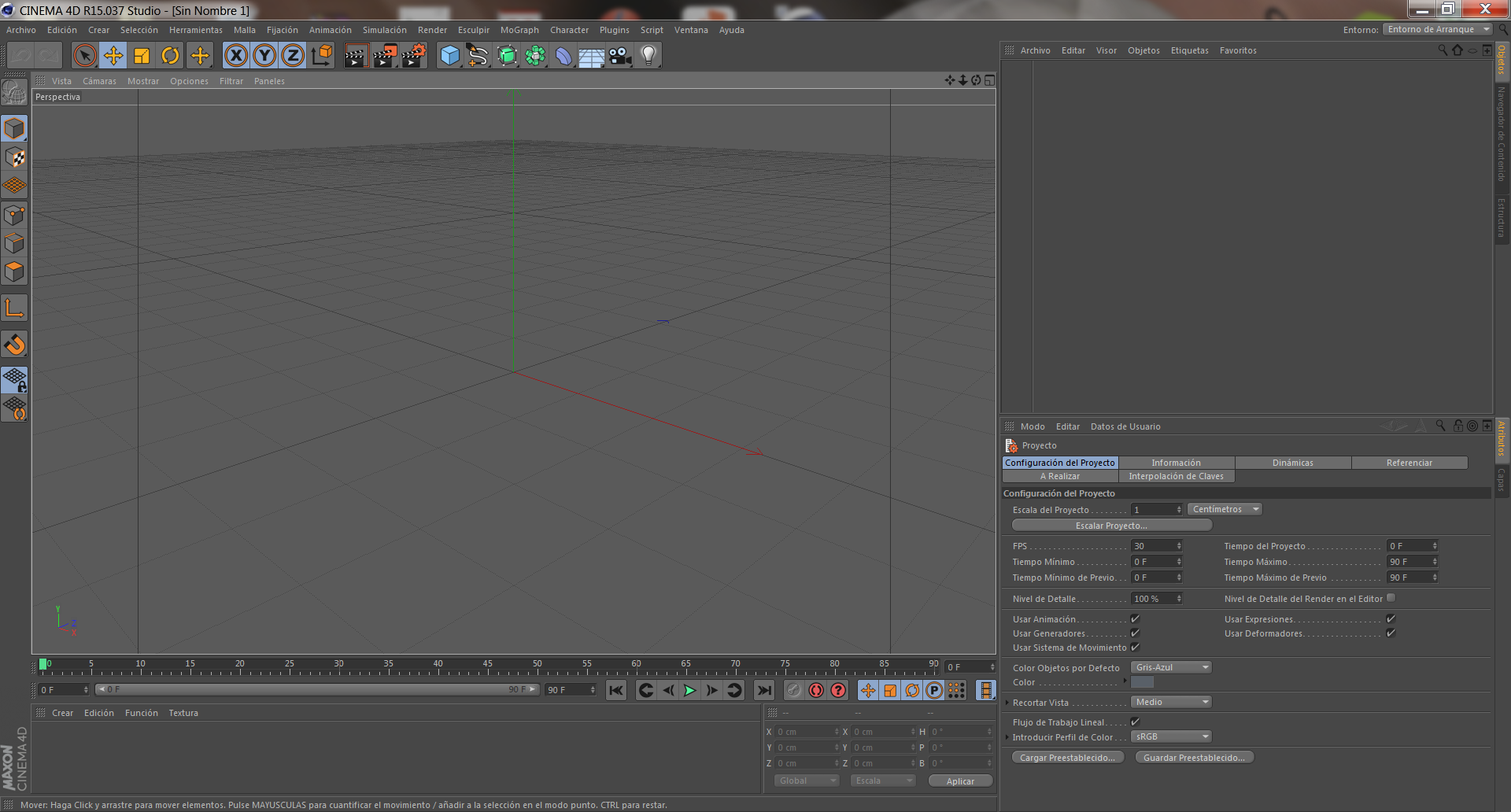1511x812 pixels.
Task: Toggle Usar Animación checkbox
Action: coord(1135,619)
